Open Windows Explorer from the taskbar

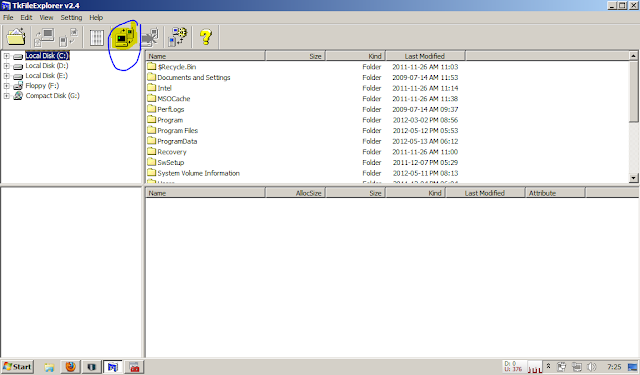coord(49,367)
